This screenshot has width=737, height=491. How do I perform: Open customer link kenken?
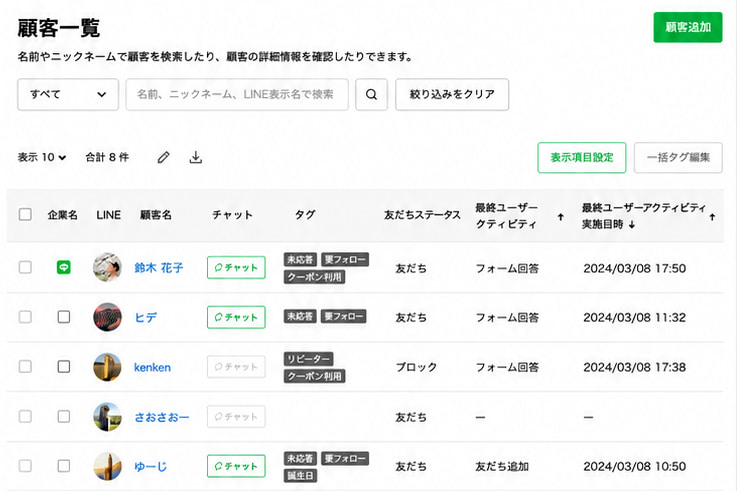[x=152, y=367]
